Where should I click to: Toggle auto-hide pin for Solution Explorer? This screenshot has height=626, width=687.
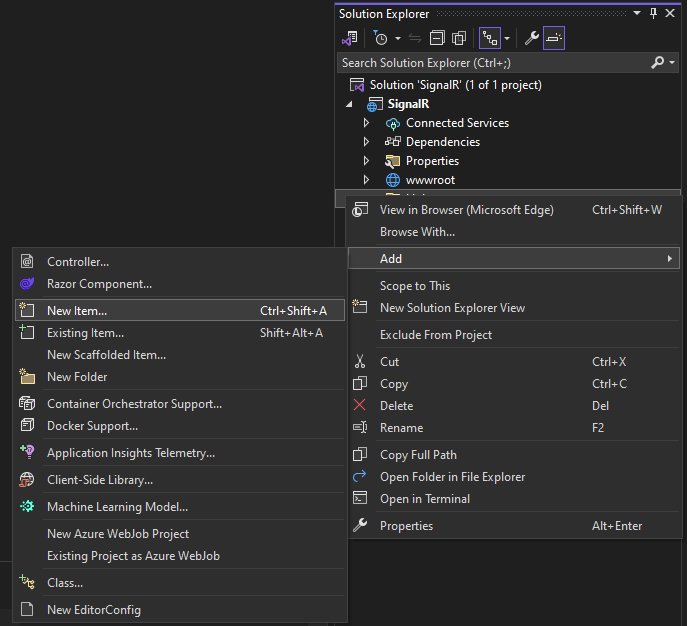click(x=654, y=14)
